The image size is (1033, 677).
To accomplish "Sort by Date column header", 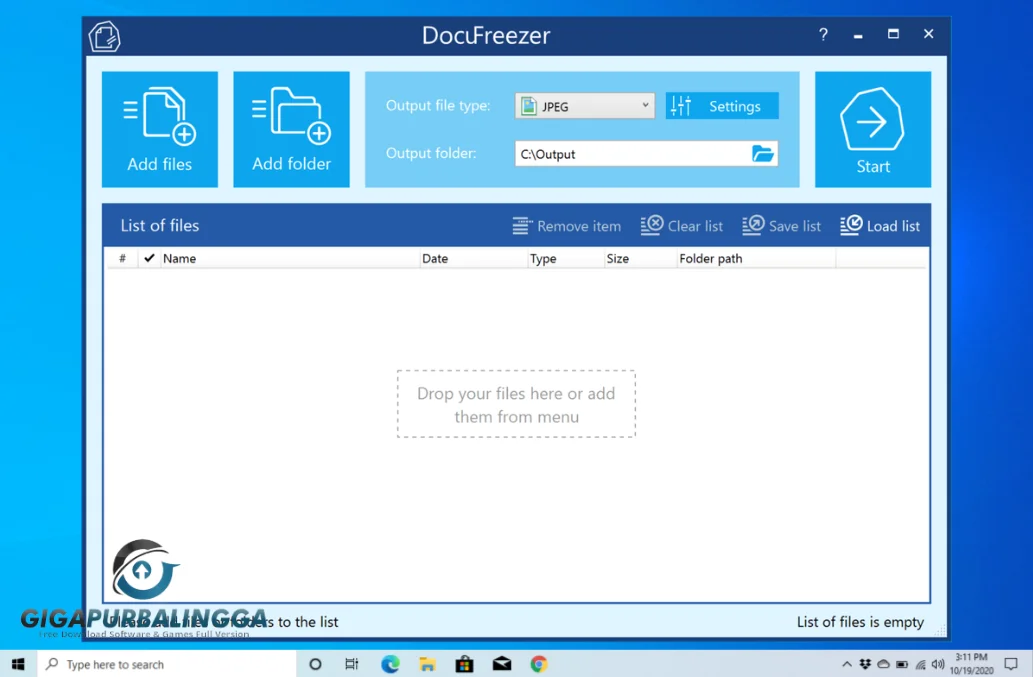I will 474,258.
